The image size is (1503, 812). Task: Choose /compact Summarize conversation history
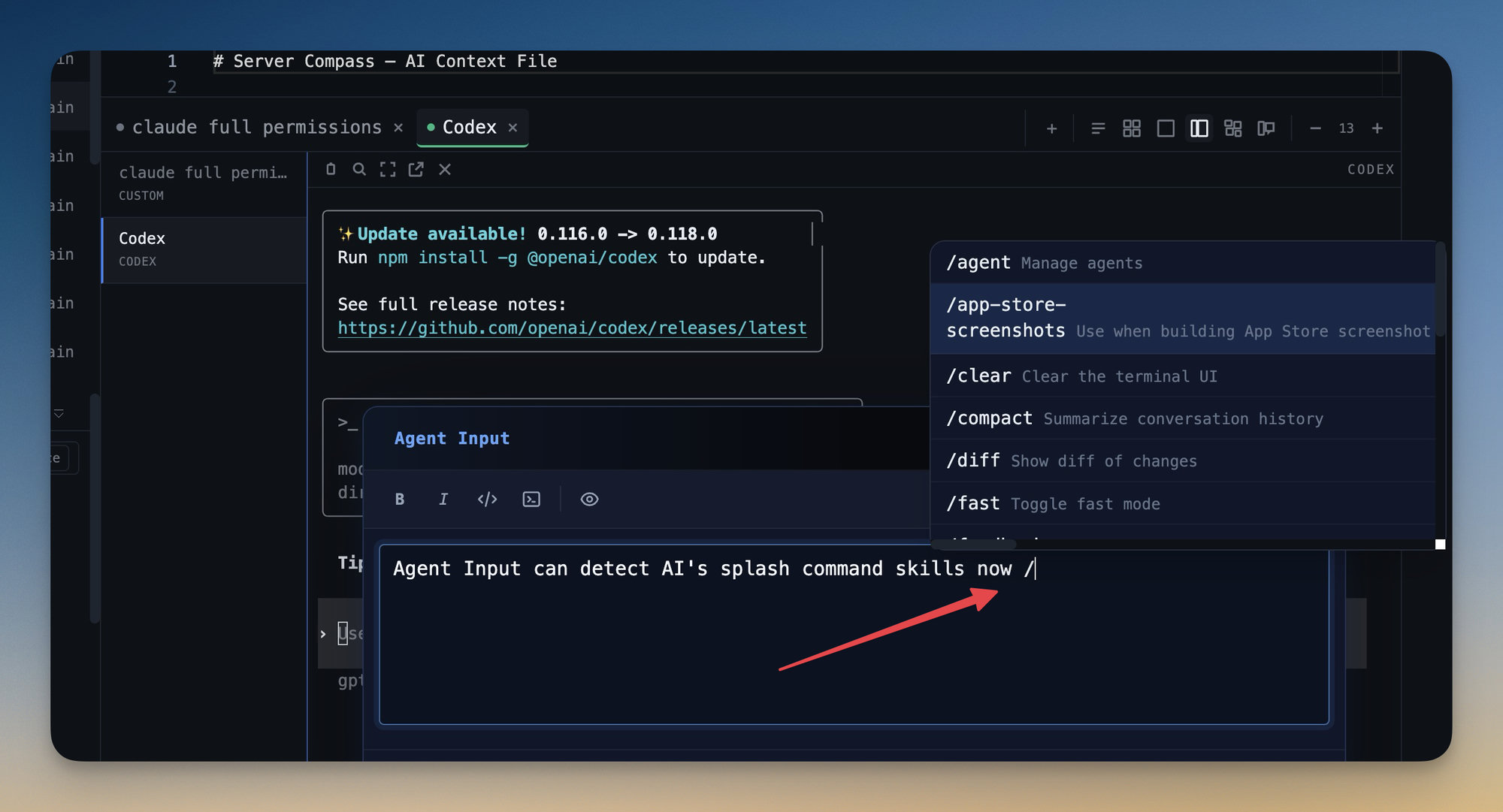[1183, 418]
